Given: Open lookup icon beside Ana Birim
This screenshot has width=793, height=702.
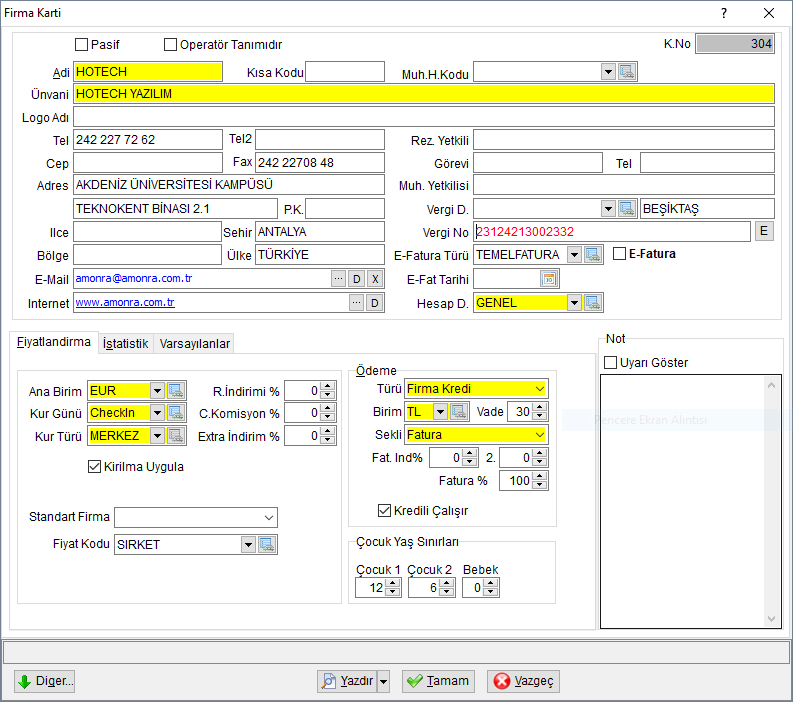Looking at the screenshot, I should click(x=175, y=390).
